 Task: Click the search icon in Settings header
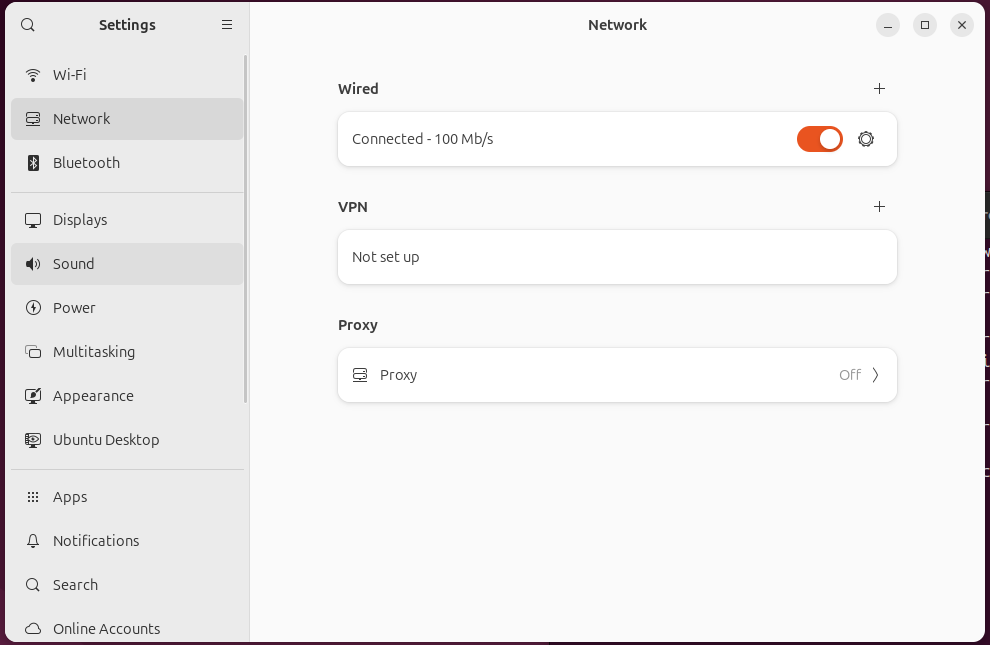[x=28, y=25]
